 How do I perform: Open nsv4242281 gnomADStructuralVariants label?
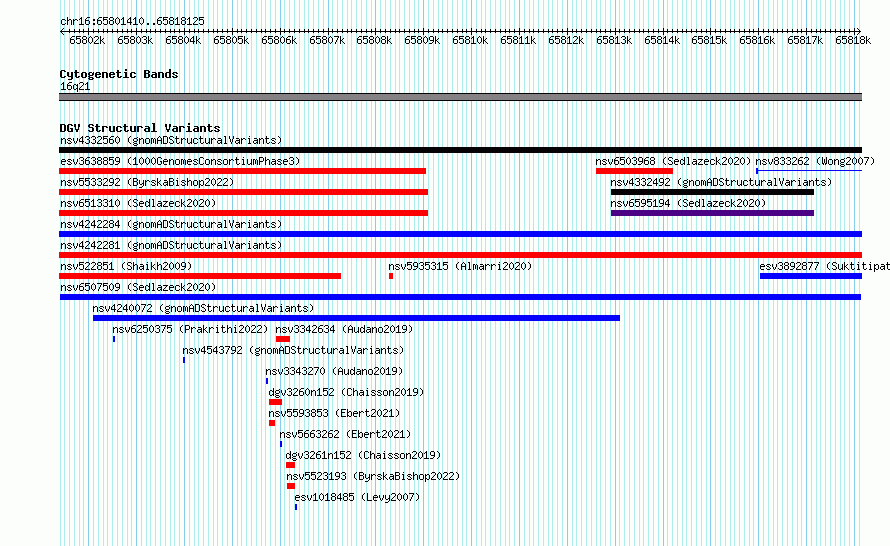pyautogui.click(x=171, y=245)
